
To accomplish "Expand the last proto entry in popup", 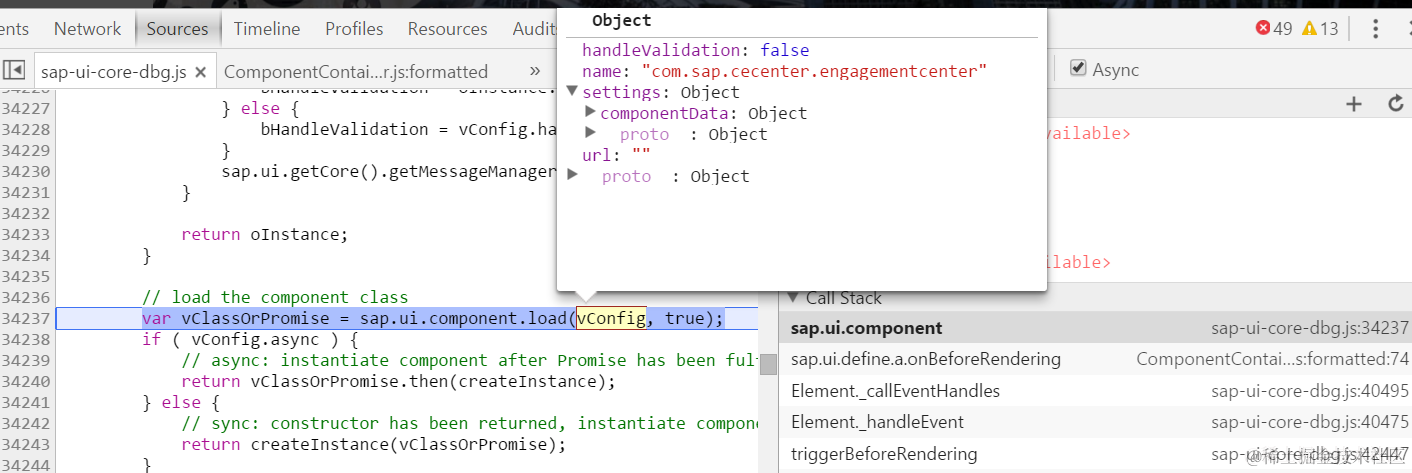I will tap(572, 175).
